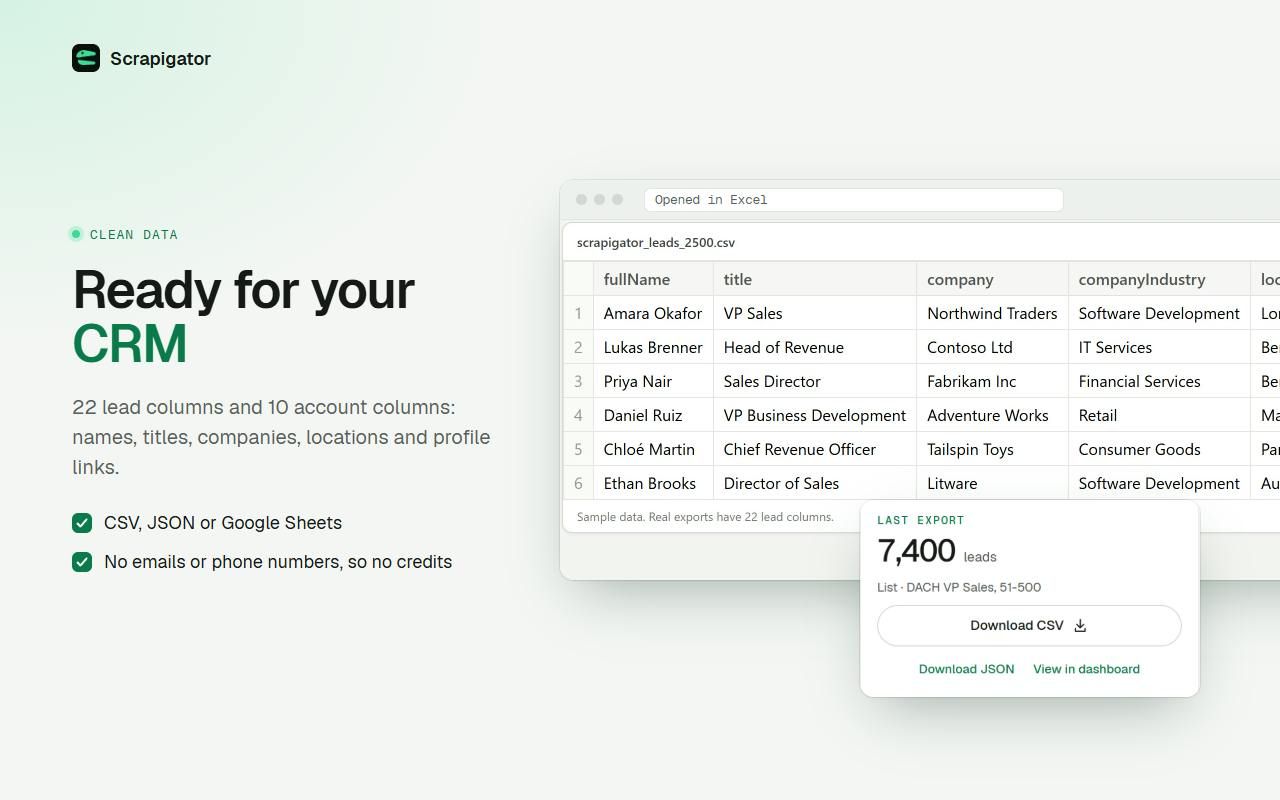Click the download arrow icon beside Download CSV
The width and height of the screenshot is (1280, 800).
click(x=1080, y=626)
